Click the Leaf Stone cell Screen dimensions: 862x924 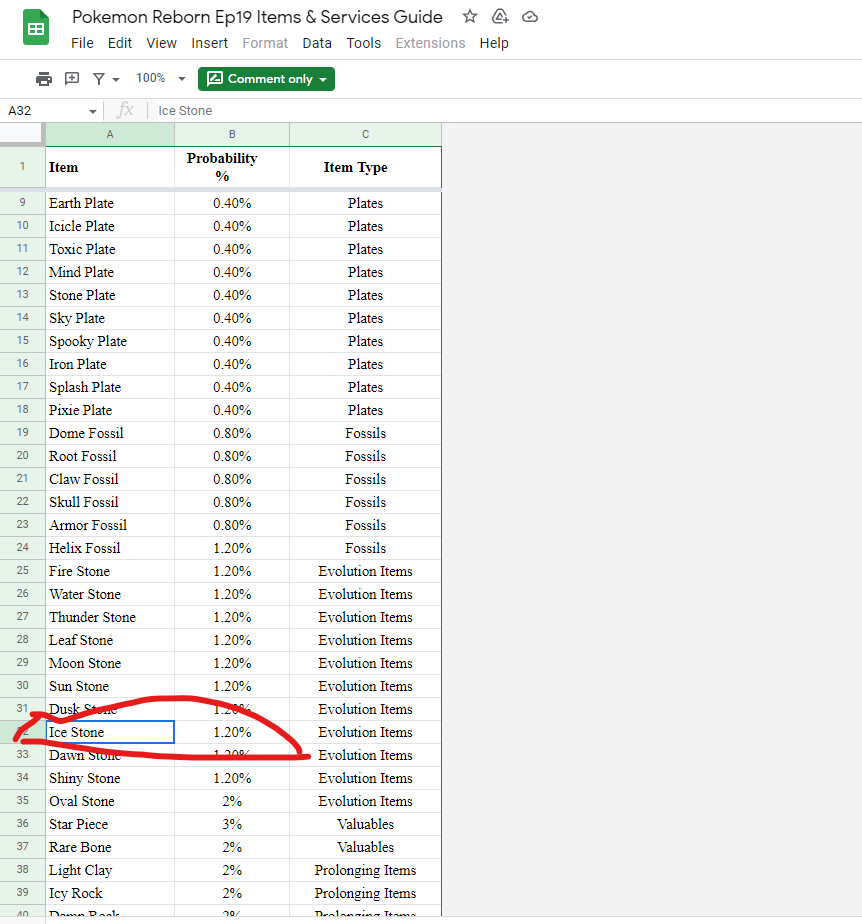point(110,640)
